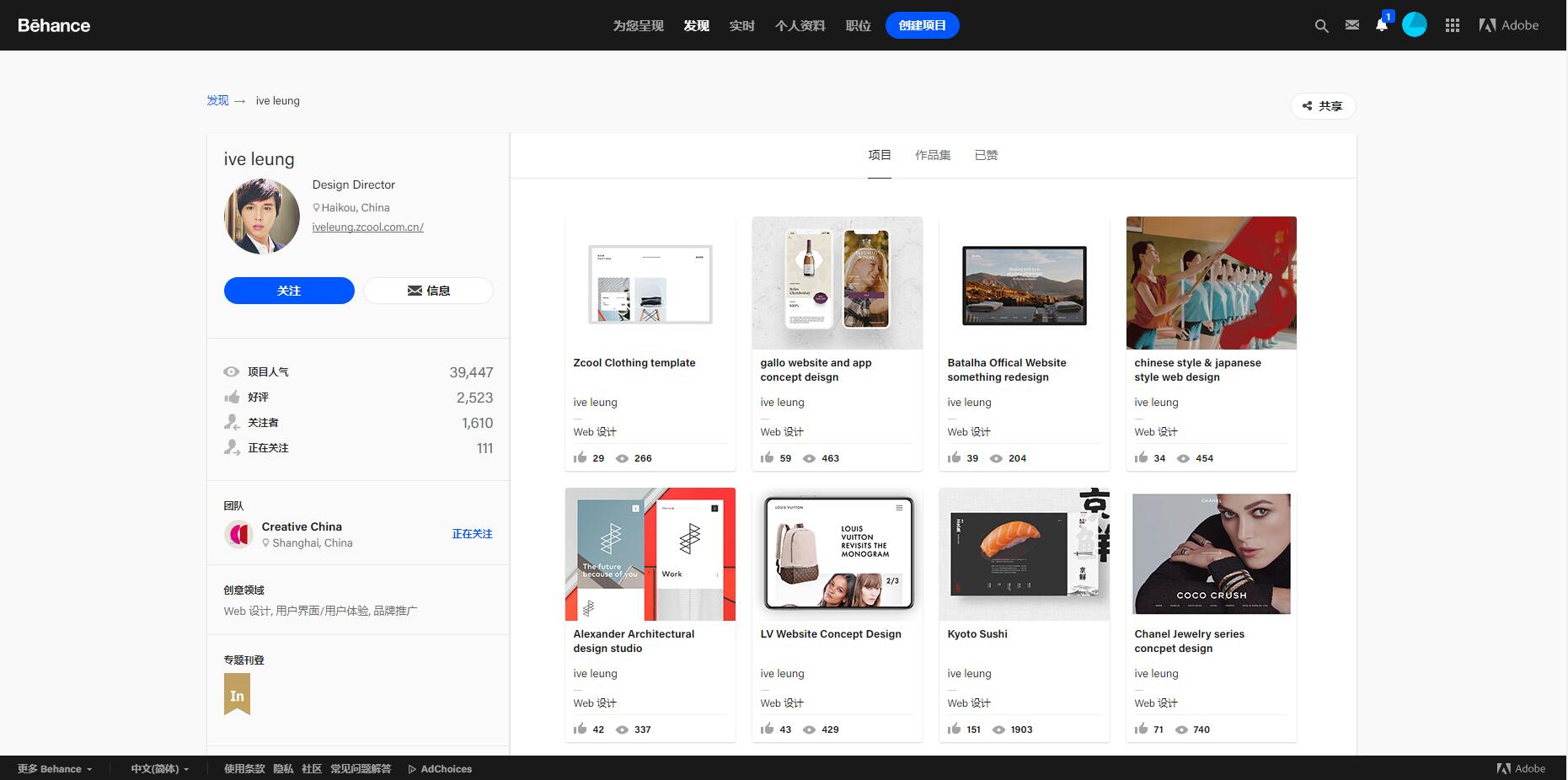The height and width of the screenshot is (780, 1568).
Task: Open the messages envelope icon in header
Action: 1352,25
